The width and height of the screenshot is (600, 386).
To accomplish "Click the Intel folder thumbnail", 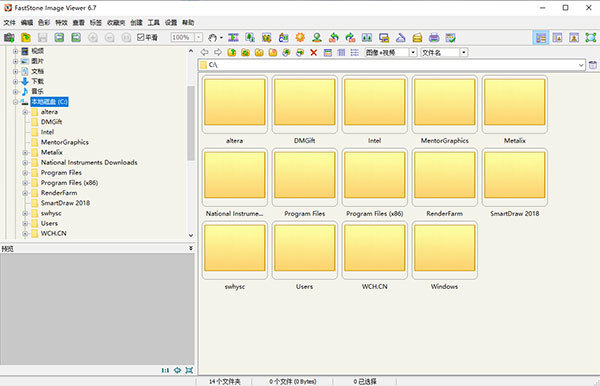I will [x=375, y=103].
